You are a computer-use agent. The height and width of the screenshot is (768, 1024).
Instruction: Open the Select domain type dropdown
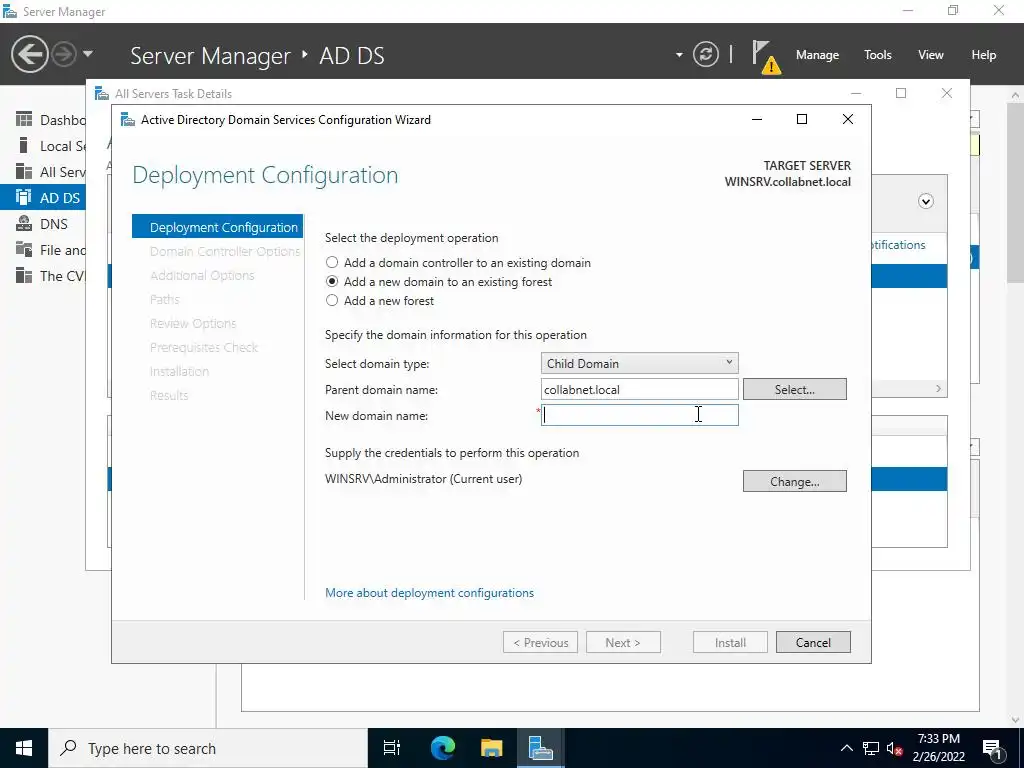(639, 363)
